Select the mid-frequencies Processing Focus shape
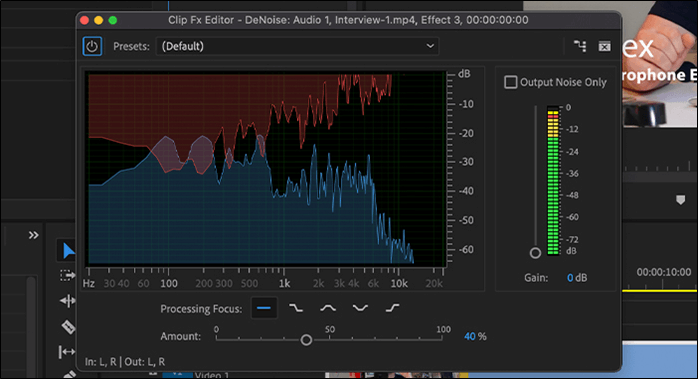Viewport: 698px width, 379px height. [x=328, y=308]
